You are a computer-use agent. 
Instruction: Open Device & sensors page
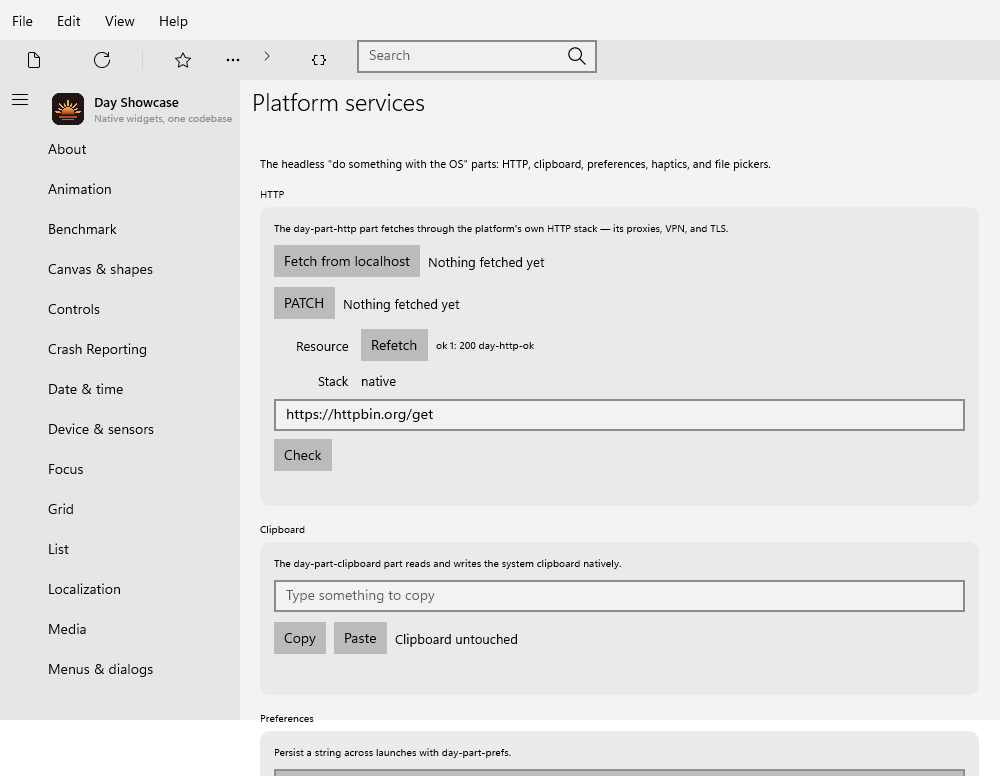pyautogui.click(x=101, y=430)
